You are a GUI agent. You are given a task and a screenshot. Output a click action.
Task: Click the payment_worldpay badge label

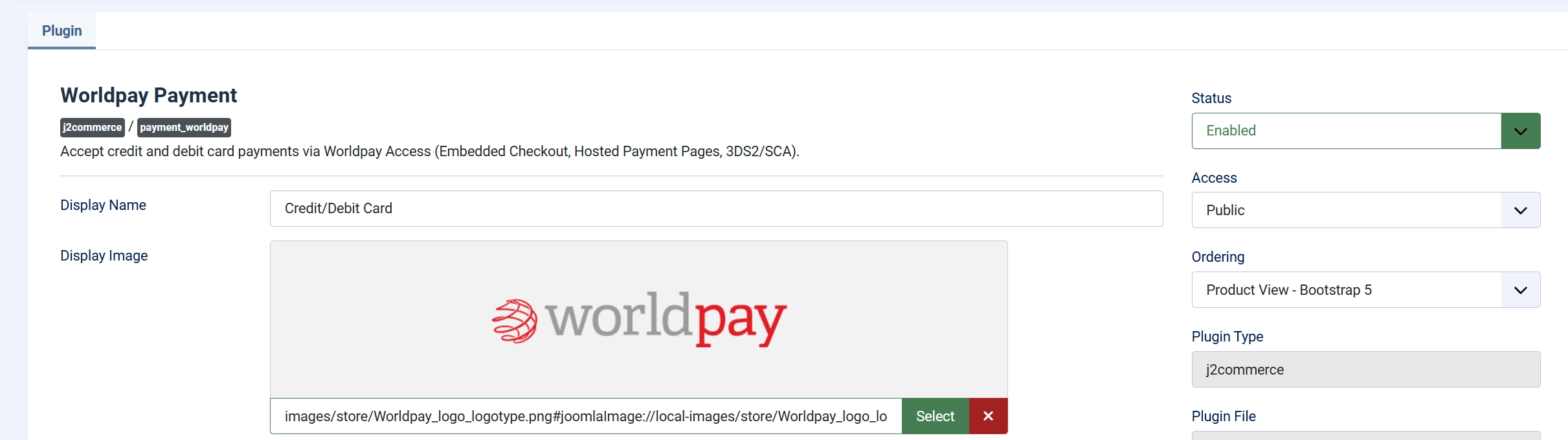(x=184, y=127)
